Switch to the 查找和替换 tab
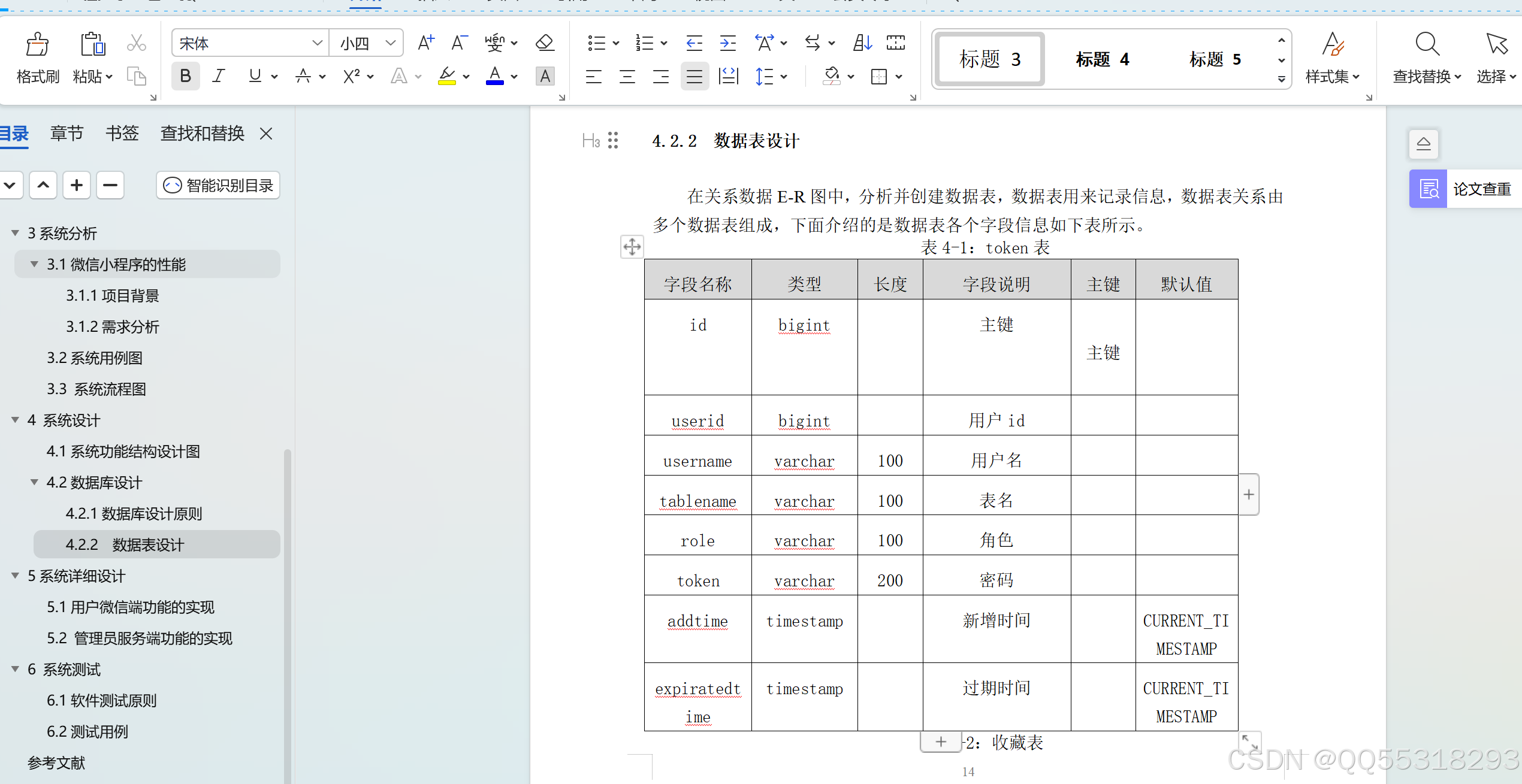The image size is (1522, 784). coord(203,133)
